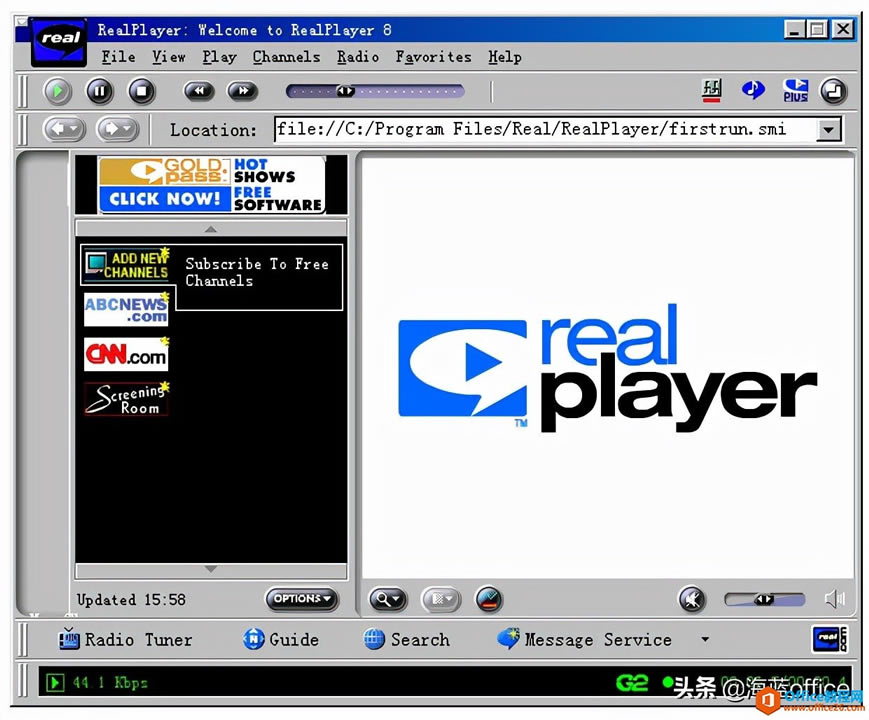Click the real.com logo icon
This screenshot has height=720, width=869.
coord(830,640)
